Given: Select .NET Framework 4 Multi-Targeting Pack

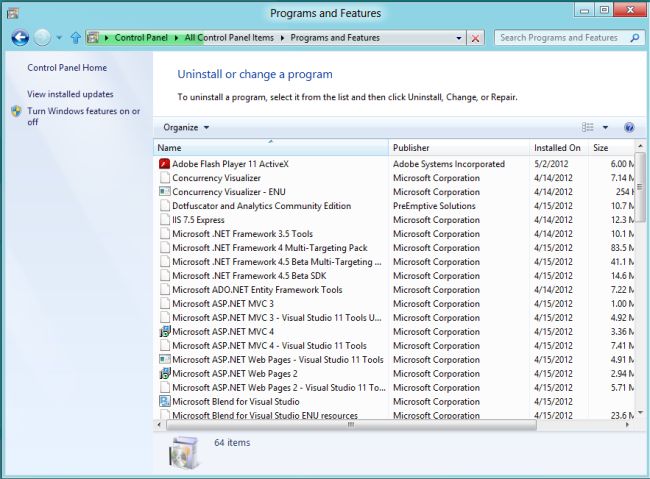Looking at the screenshot, I should tap(270, 248).
